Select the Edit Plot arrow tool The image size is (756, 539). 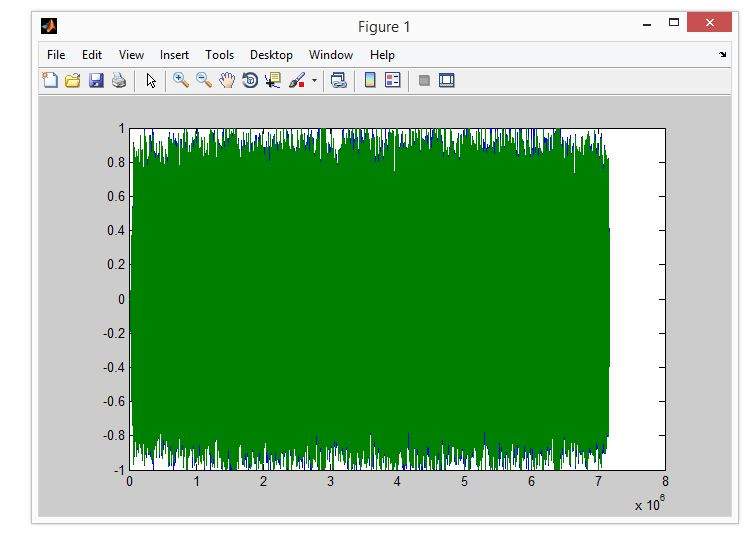[151, 81]
